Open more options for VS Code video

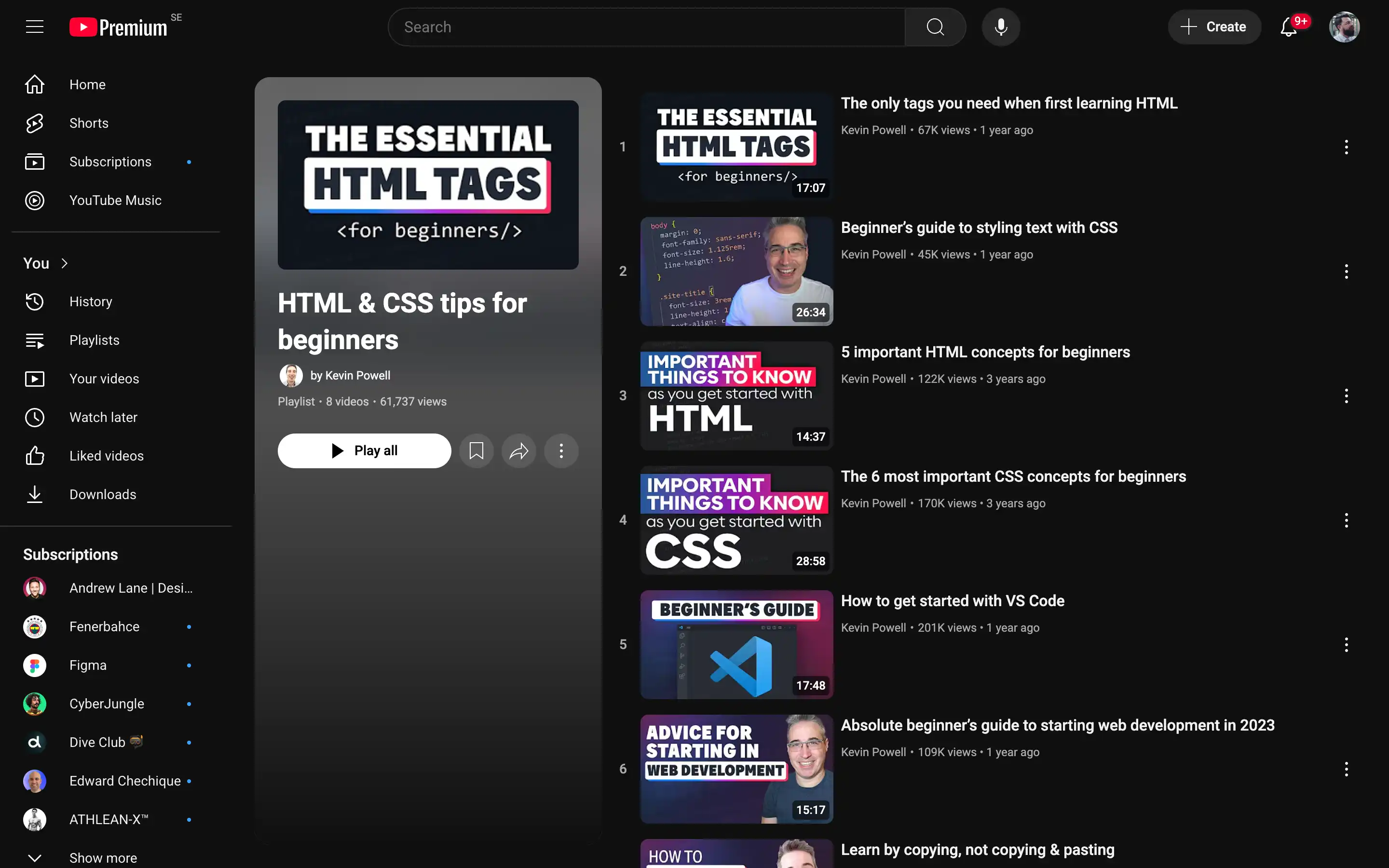[x=1346, y=645]
